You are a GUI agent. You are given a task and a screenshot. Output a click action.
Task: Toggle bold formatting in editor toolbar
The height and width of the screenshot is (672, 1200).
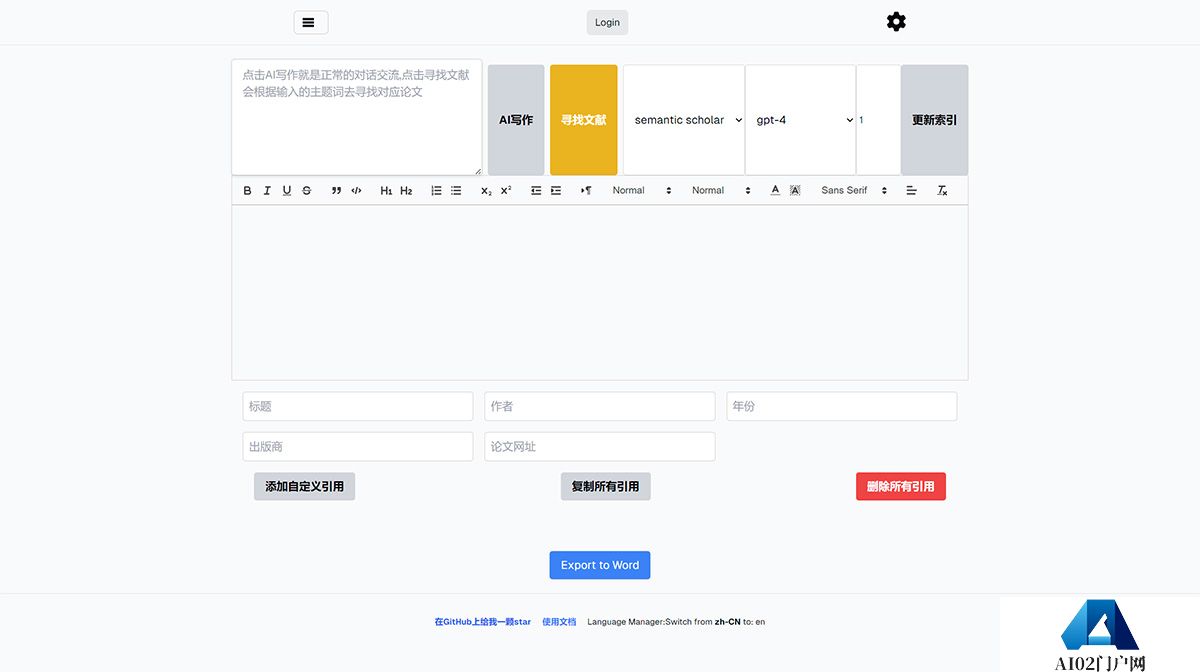[247, 190]
